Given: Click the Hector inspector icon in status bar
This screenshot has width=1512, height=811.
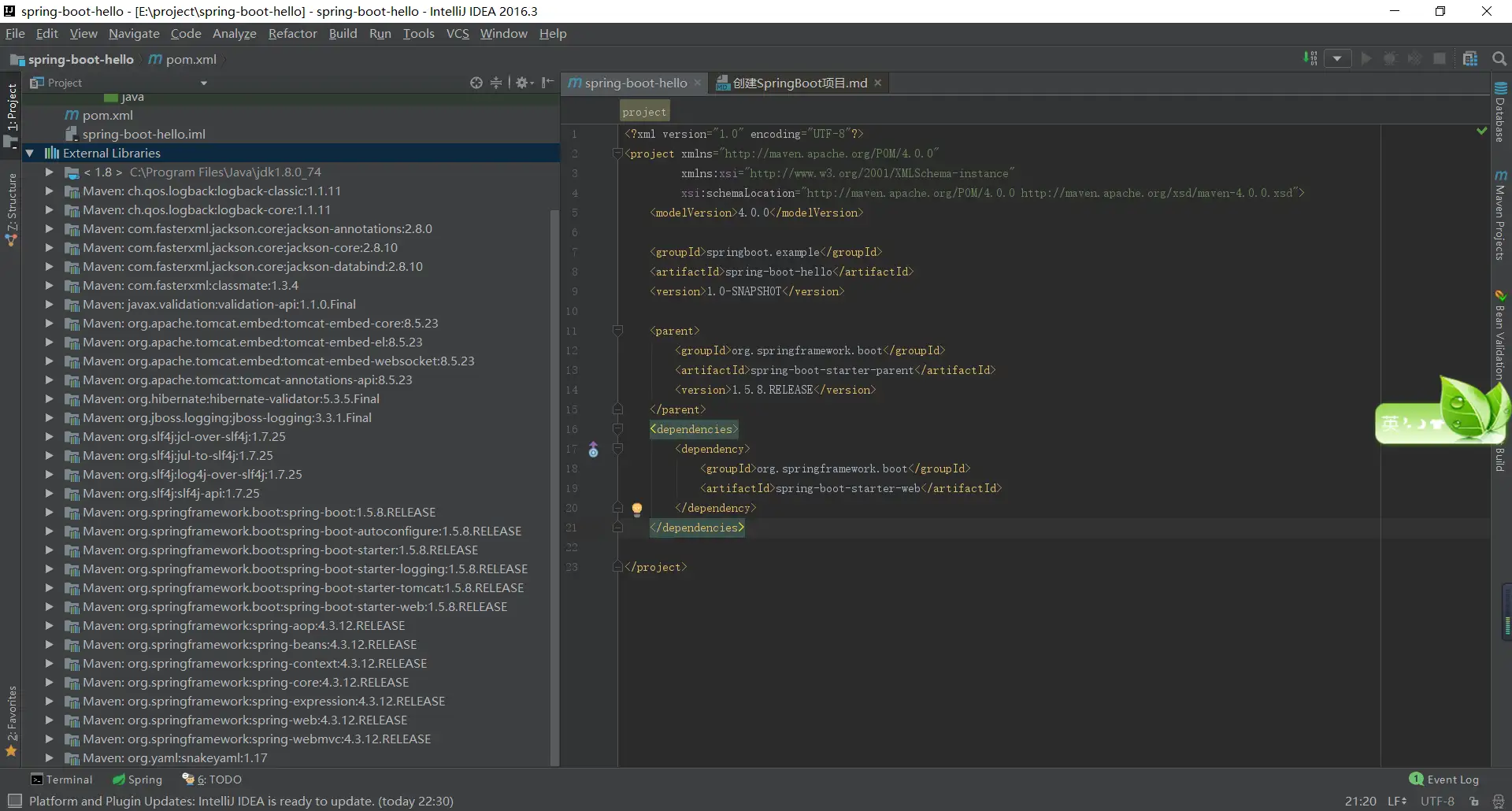Looking at the screenshot, I should (x=1499, y=802).
